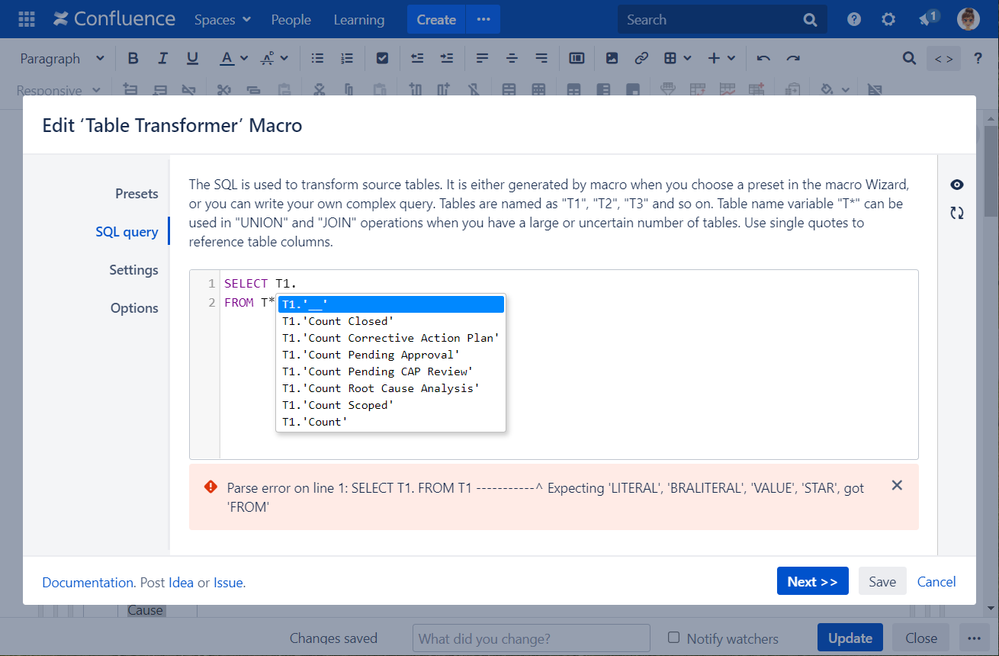Image resolution: width=999 pixels, height=656 pixels.
Task: Open the page layout icon
Action: tap(577, 59)
